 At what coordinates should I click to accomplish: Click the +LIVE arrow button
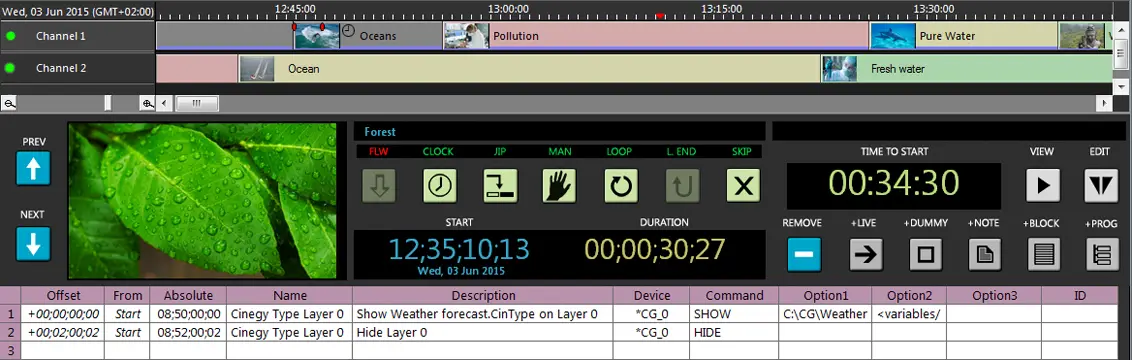pos(866,254)
